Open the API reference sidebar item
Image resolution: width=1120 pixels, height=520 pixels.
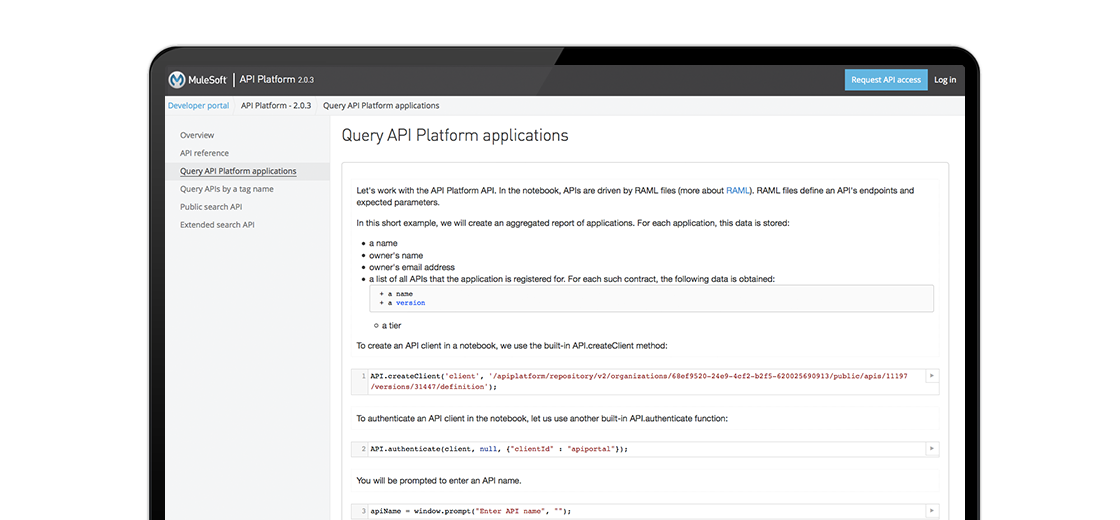pos(204,153)
